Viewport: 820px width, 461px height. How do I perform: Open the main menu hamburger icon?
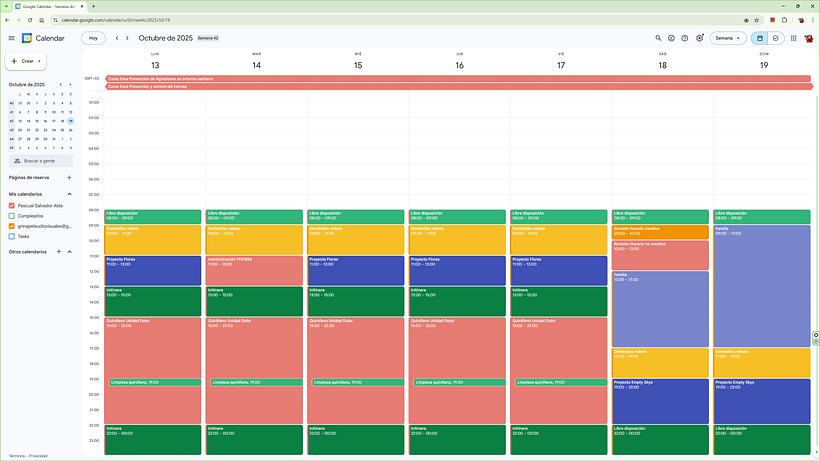coord(11,38)
